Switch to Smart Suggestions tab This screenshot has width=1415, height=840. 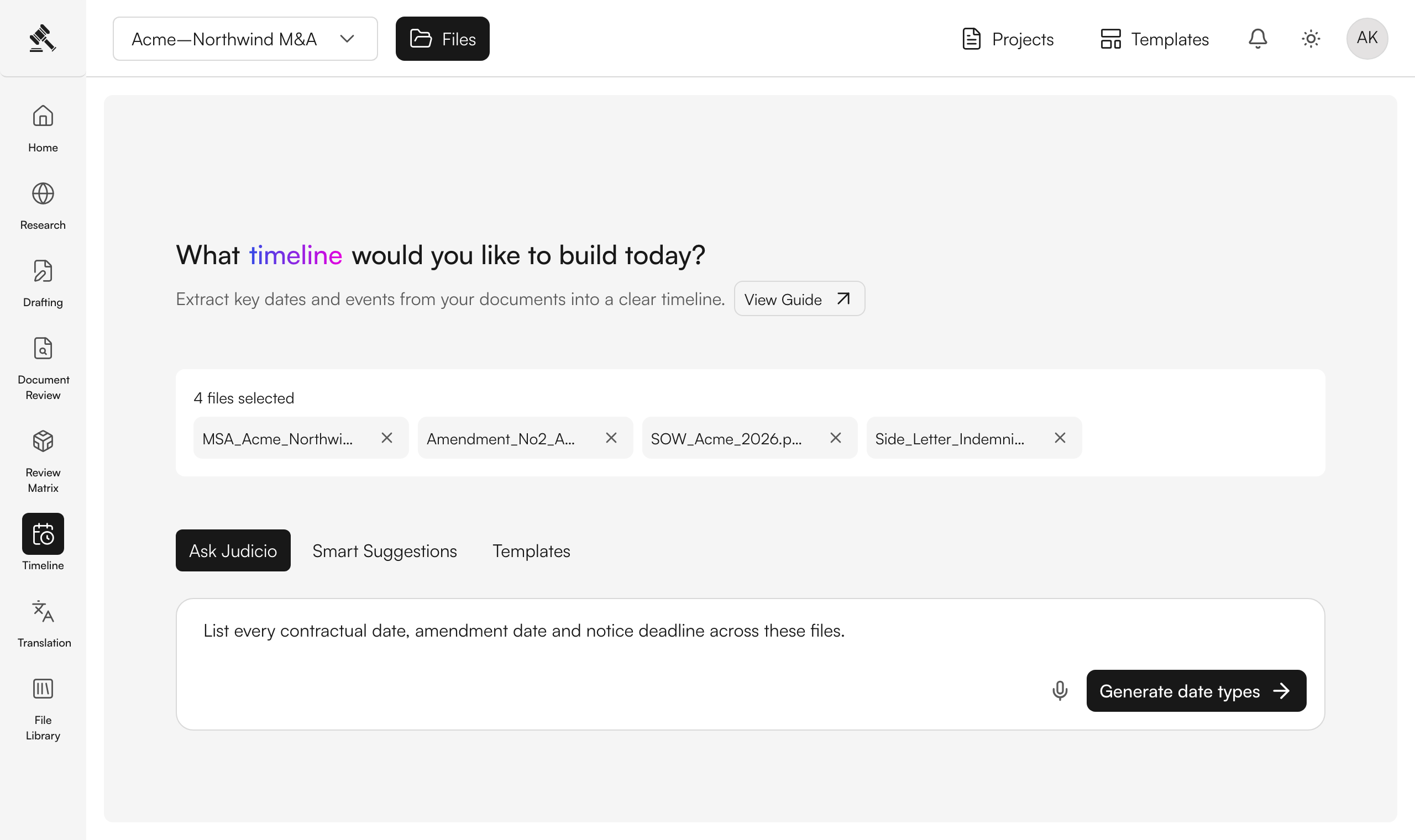pos(384,550)
